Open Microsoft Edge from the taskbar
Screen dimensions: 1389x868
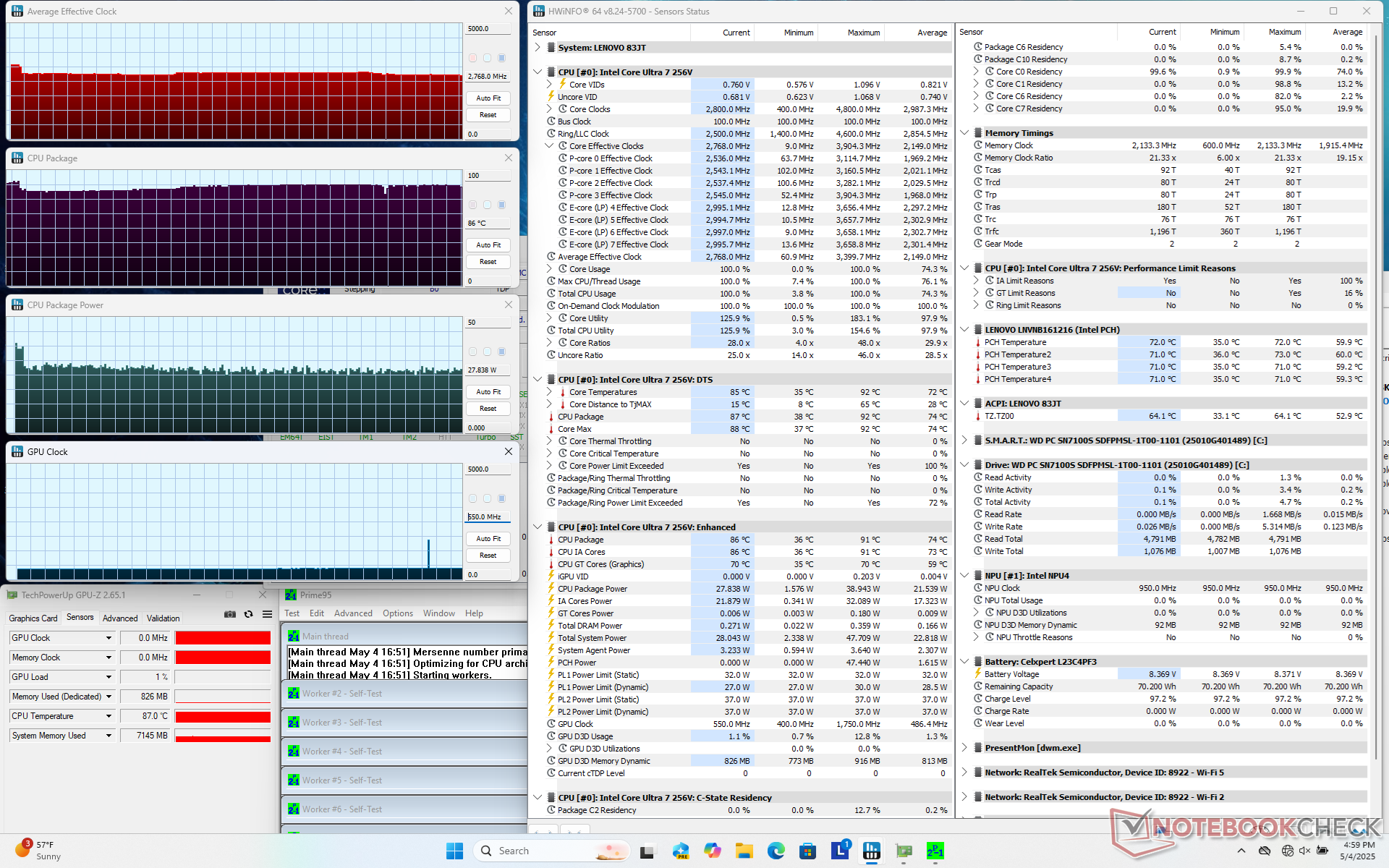(x=776, y=851)
